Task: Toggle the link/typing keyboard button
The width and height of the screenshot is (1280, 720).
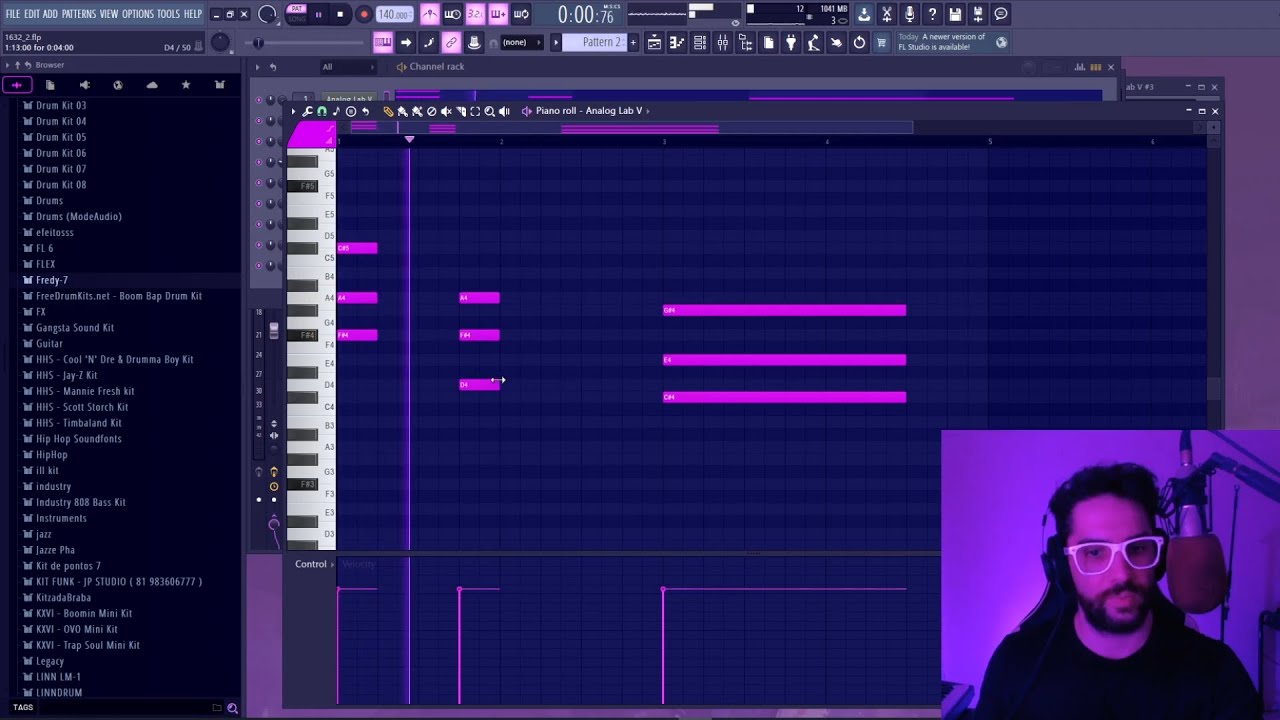Action: click(451, 42)
